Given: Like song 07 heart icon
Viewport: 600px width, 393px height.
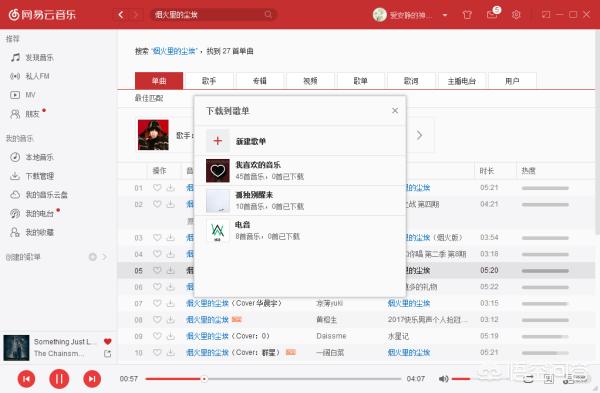Looking at the screenshot, I should (157, 303).
